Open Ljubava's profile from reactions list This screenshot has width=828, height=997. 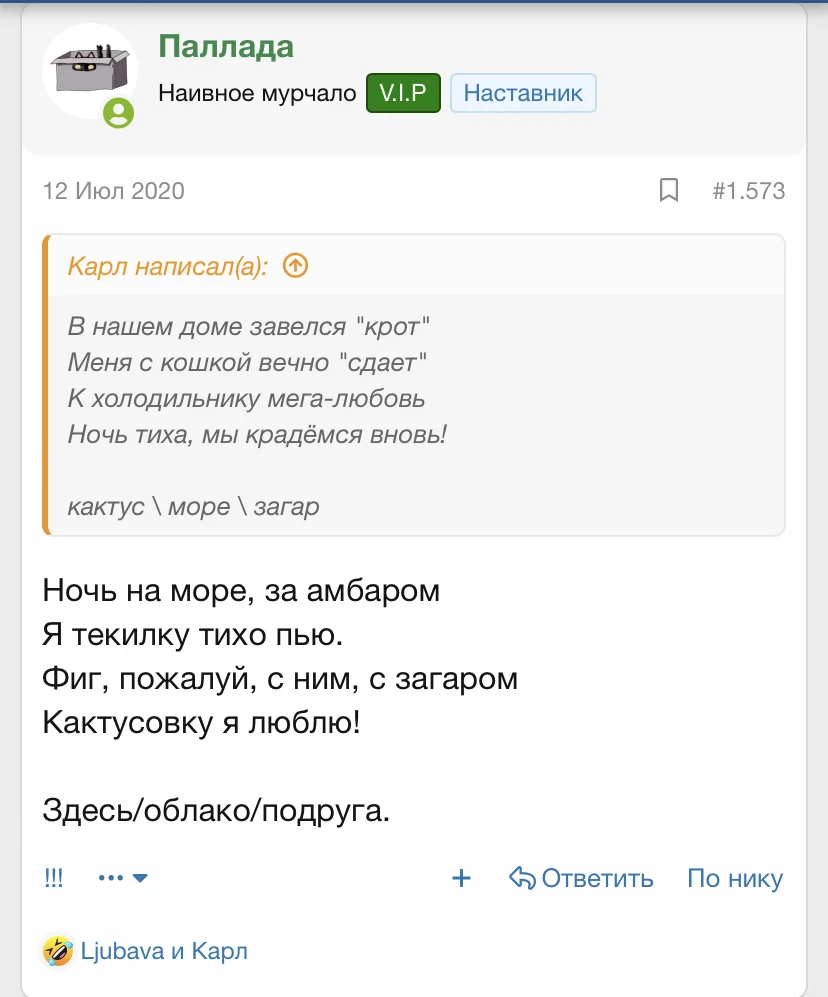(x=122, y=951)
